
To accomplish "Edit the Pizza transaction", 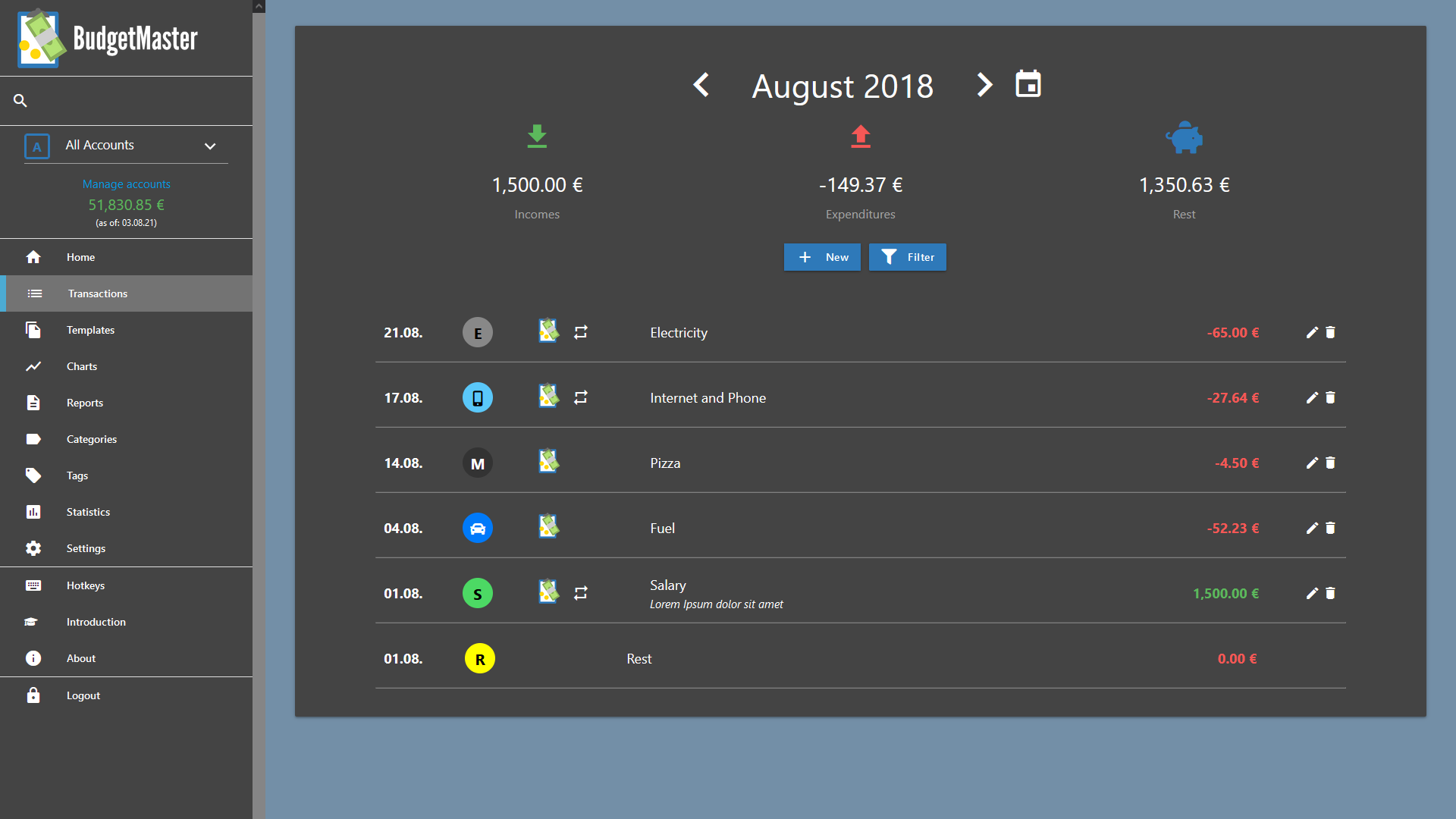I will click(x=1312, y=463).
